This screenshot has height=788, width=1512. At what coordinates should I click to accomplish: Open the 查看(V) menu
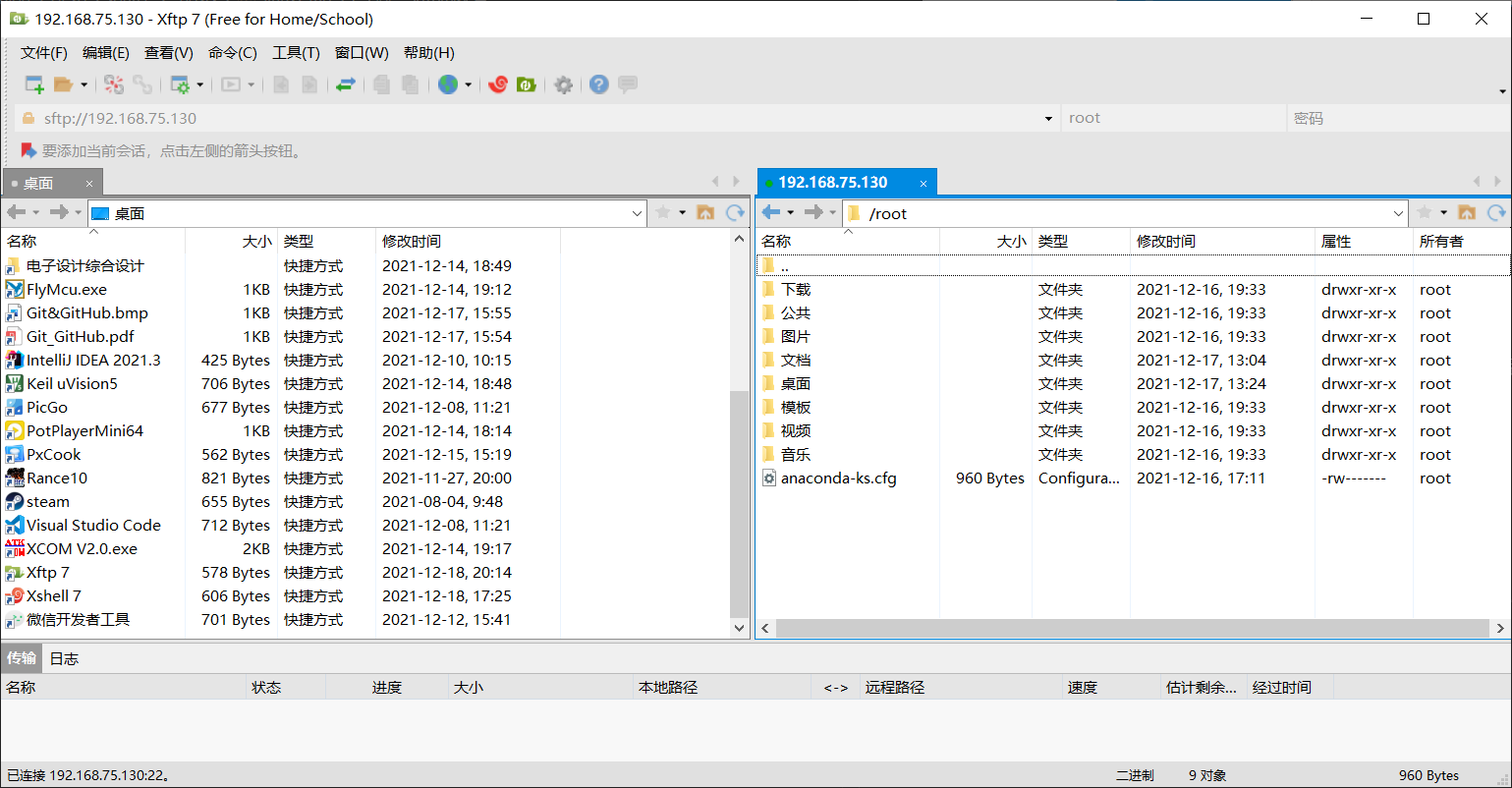[169, 53]
